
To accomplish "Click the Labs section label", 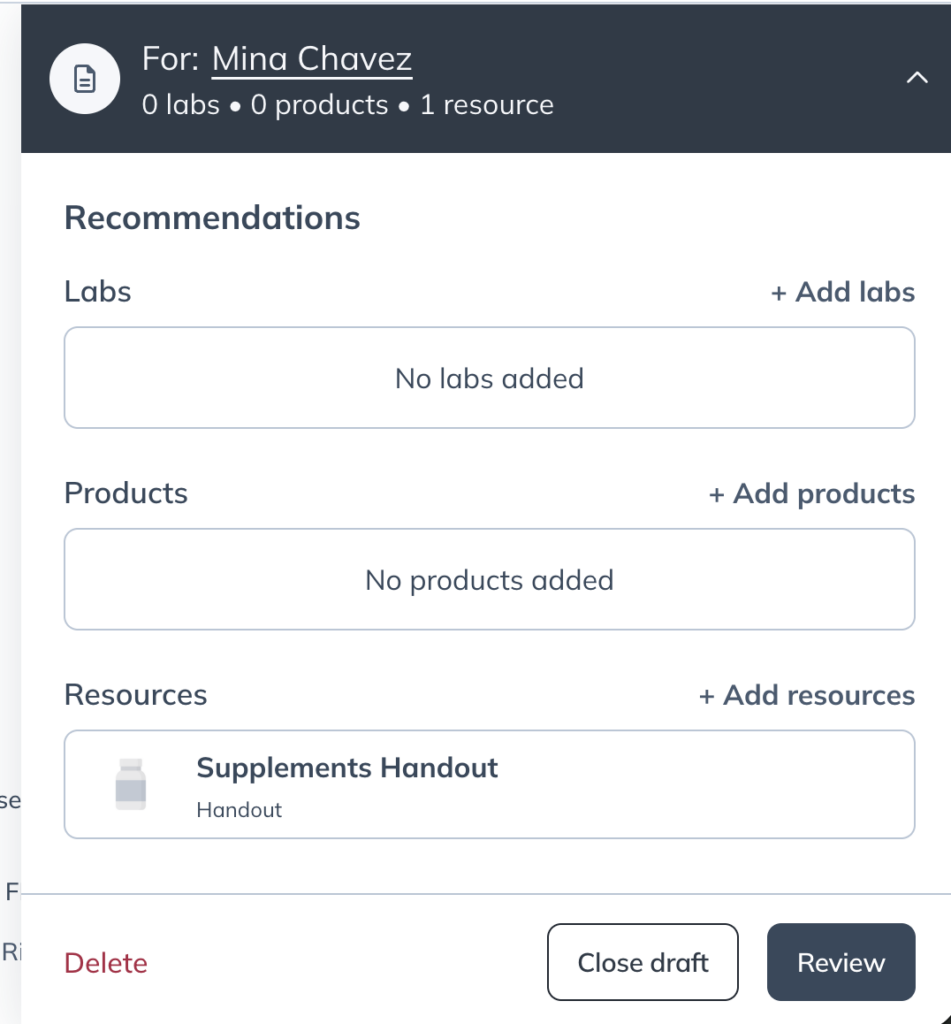I will point(98,292).
